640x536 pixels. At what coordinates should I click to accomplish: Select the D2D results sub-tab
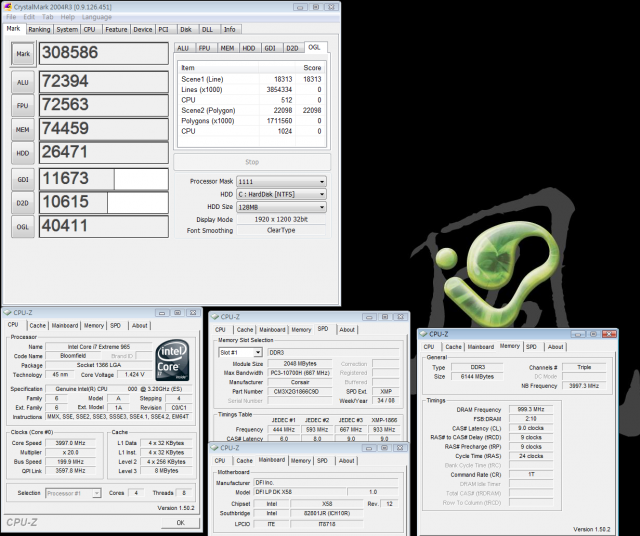[292, 48]
